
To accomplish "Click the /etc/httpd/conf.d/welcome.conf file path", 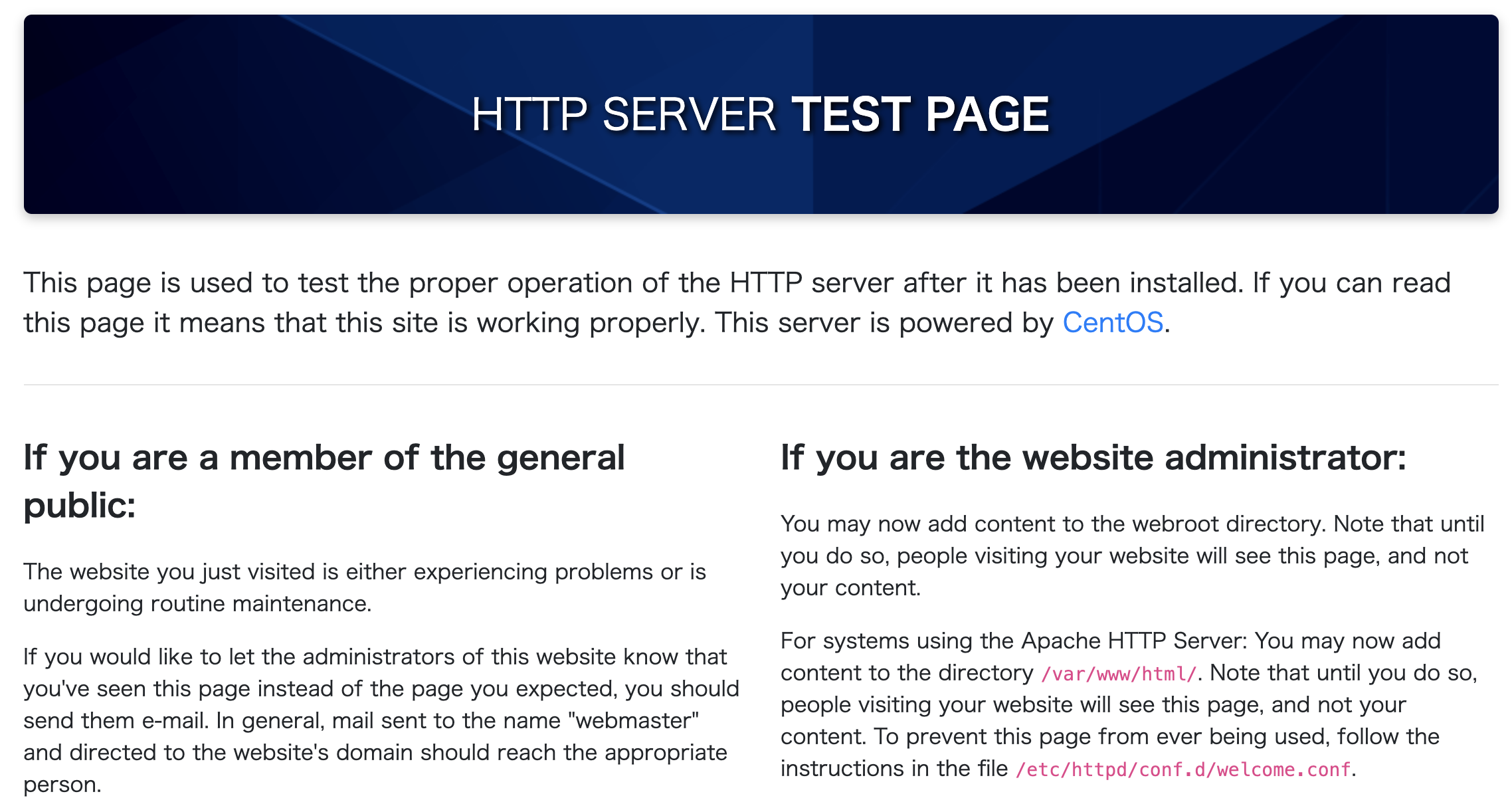I will click(1183, 769).
